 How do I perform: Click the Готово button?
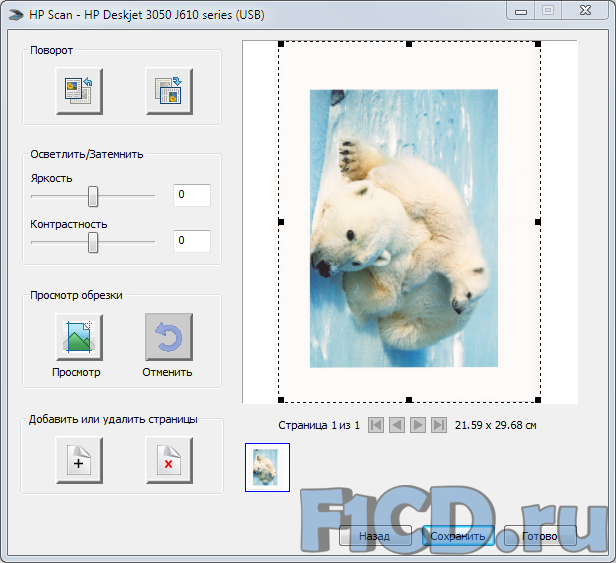[540, 535]
